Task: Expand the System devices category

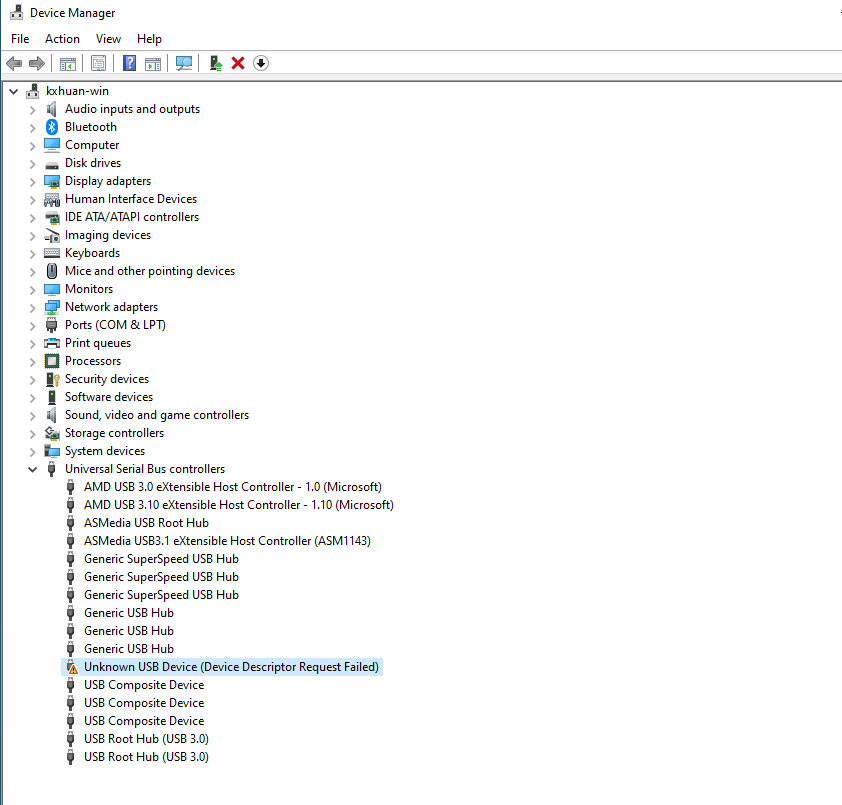Action: tap(32, 452)
